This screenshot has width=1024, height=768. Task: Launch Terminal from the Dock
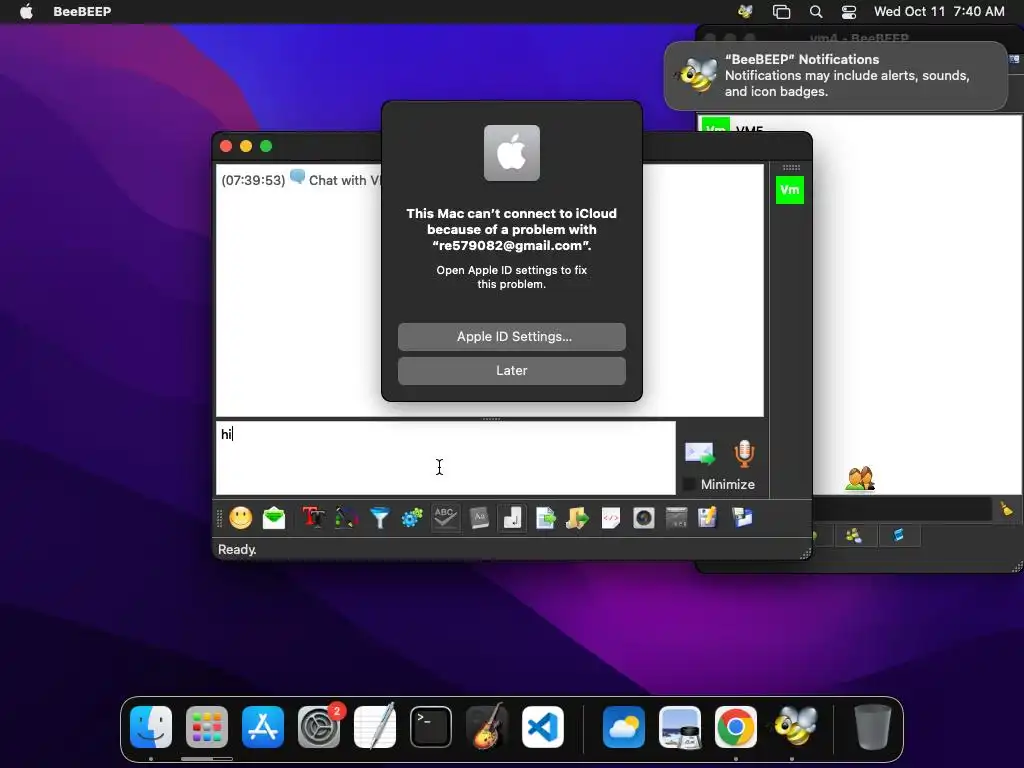pyautogui.click(x=431, y=727)
